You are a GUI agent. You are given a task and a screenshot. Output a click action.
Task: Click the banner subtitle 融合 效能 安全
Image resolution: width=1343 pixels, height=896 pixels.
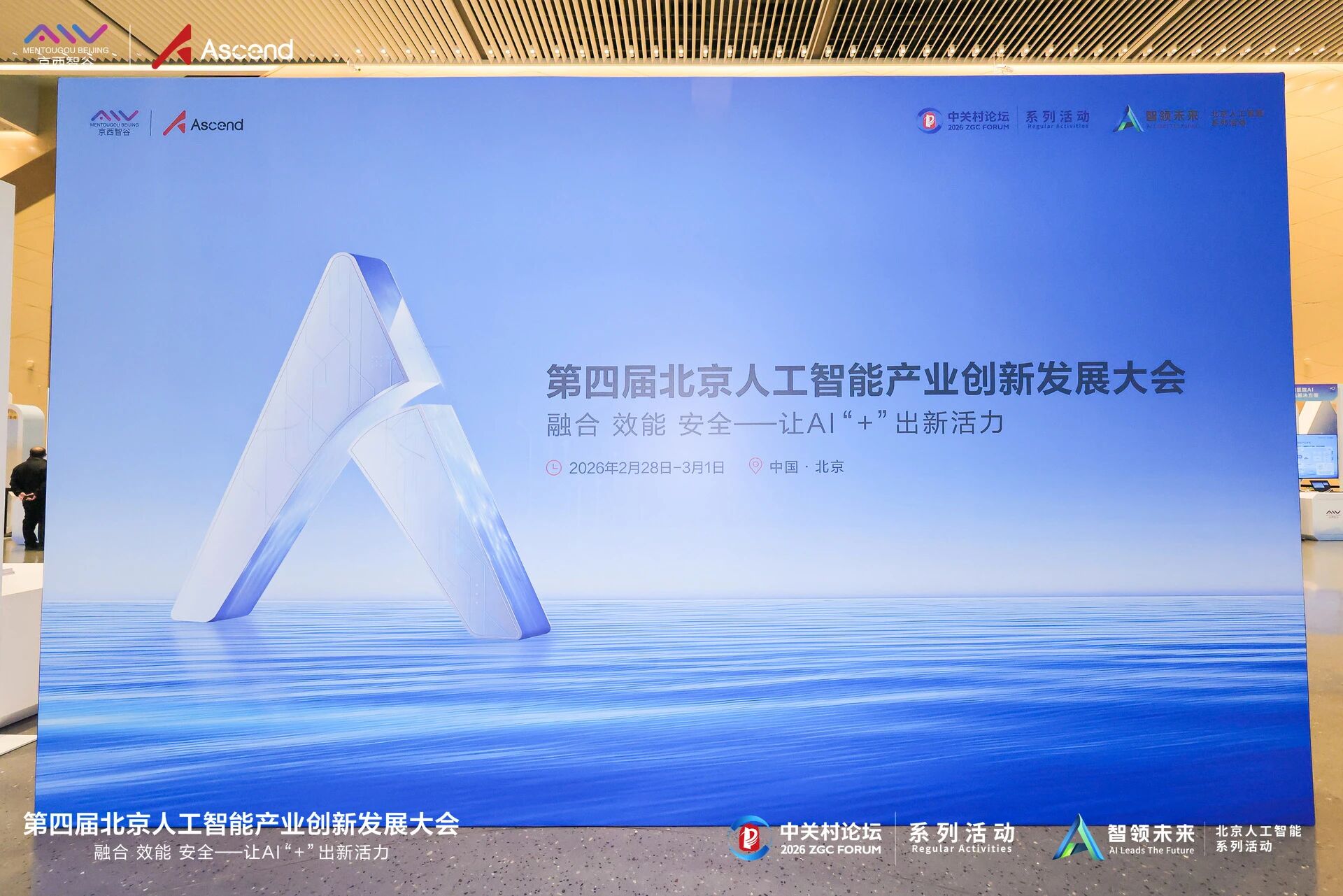tap(774, 424)
